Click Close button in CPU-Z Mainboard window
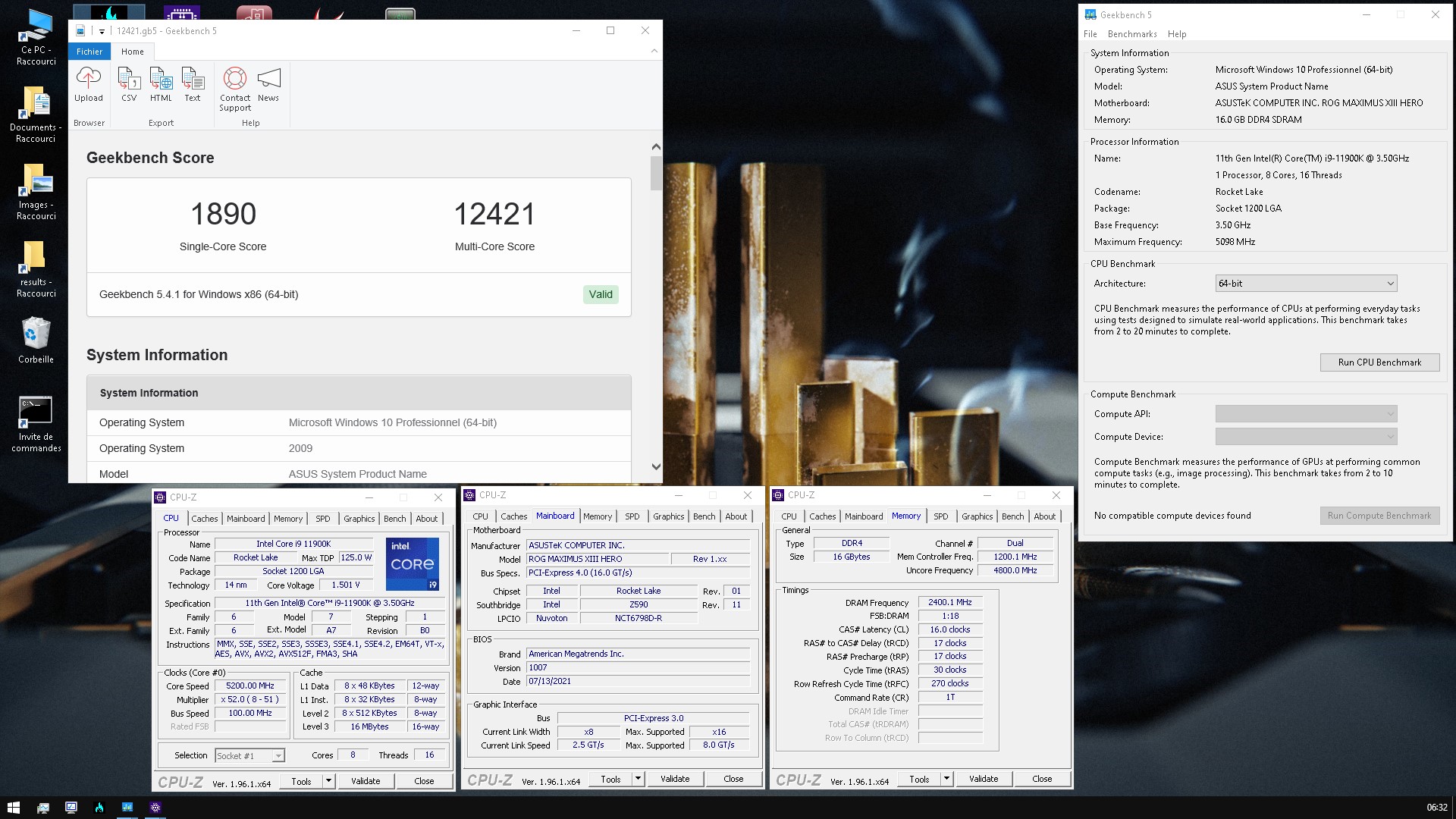This screenshot has height=819, width=1456. tap(733, 779)
